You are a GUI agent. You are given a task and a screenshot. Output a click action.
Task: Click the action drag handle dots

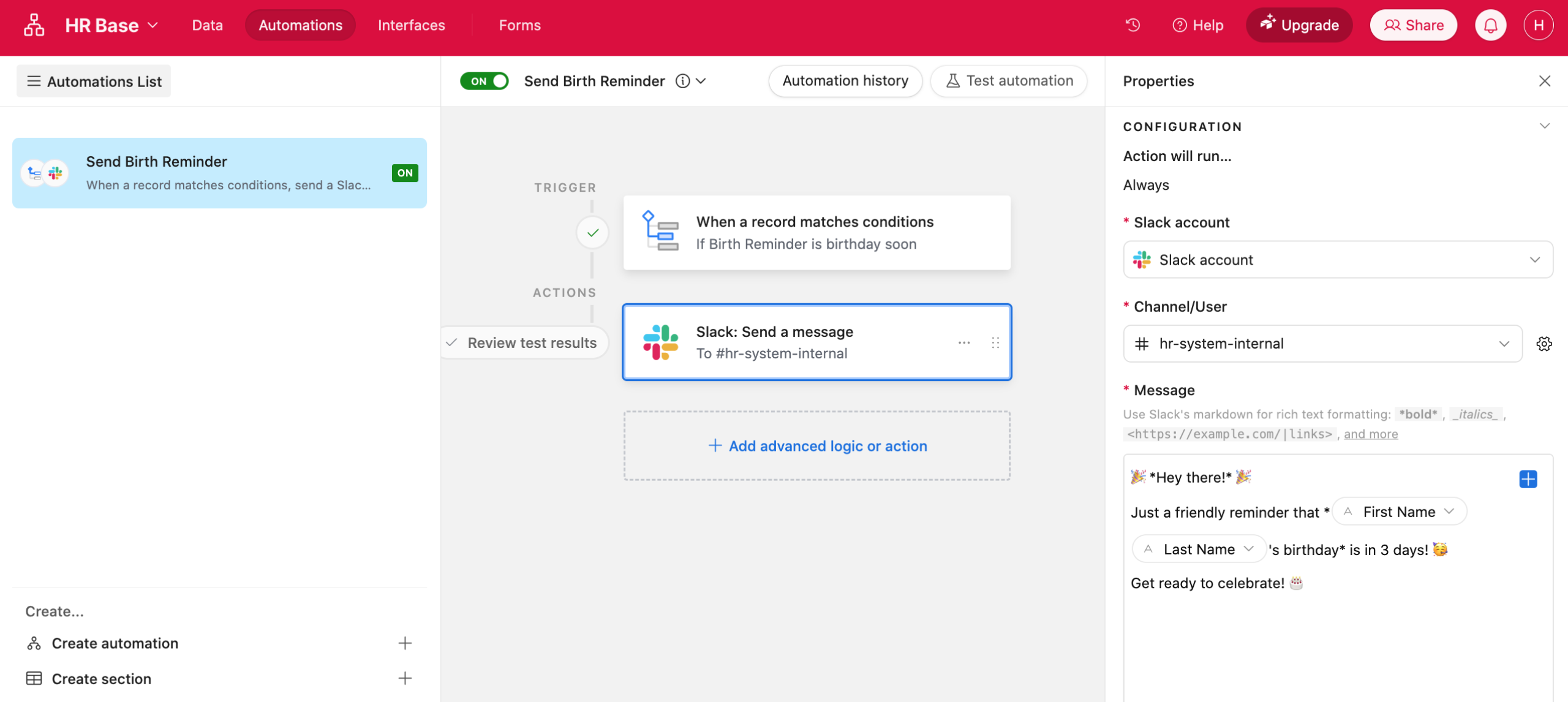[995, 342]
